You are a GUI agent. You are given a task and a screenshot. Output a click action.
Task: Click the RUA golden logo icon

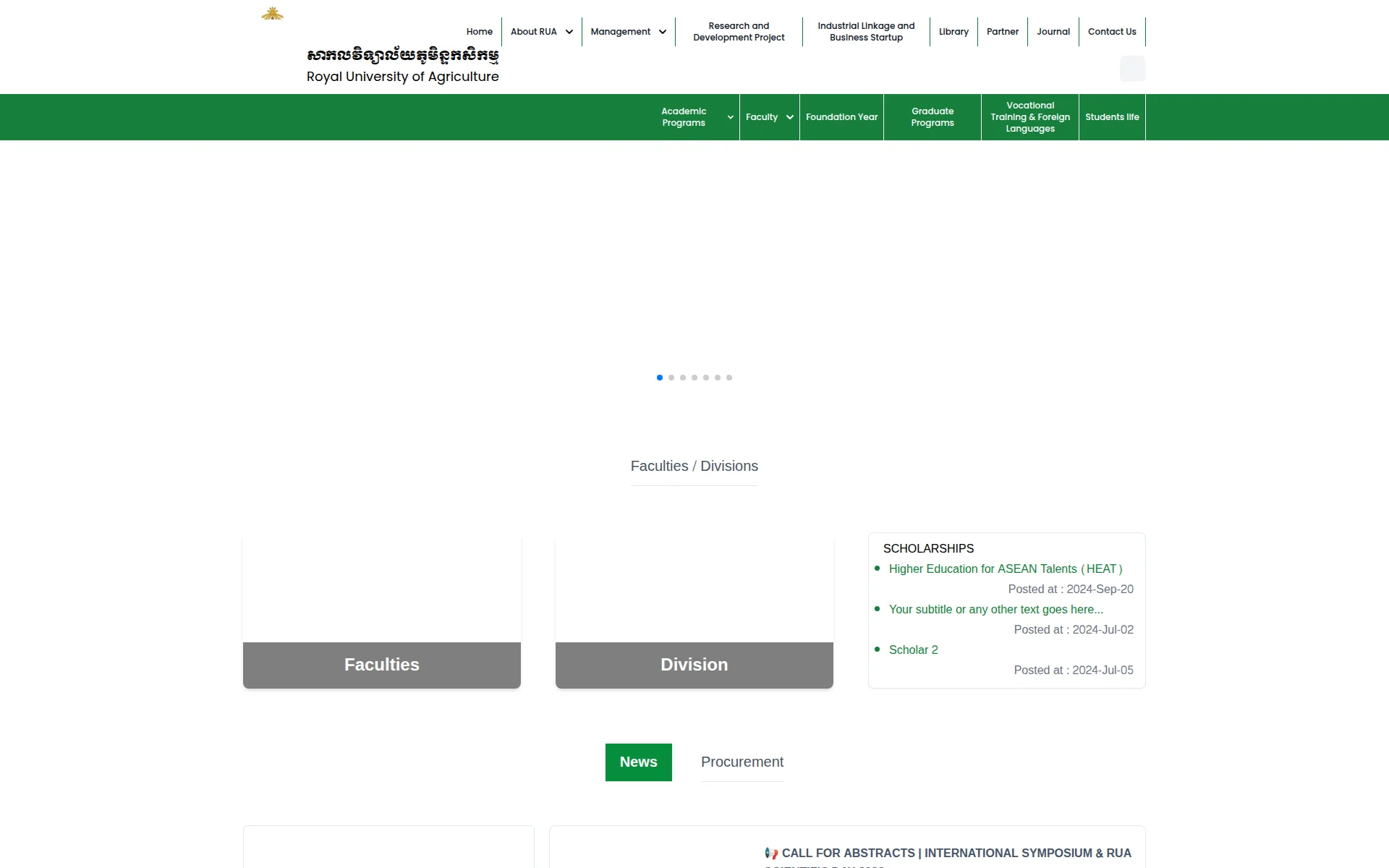tap(272, 13)
